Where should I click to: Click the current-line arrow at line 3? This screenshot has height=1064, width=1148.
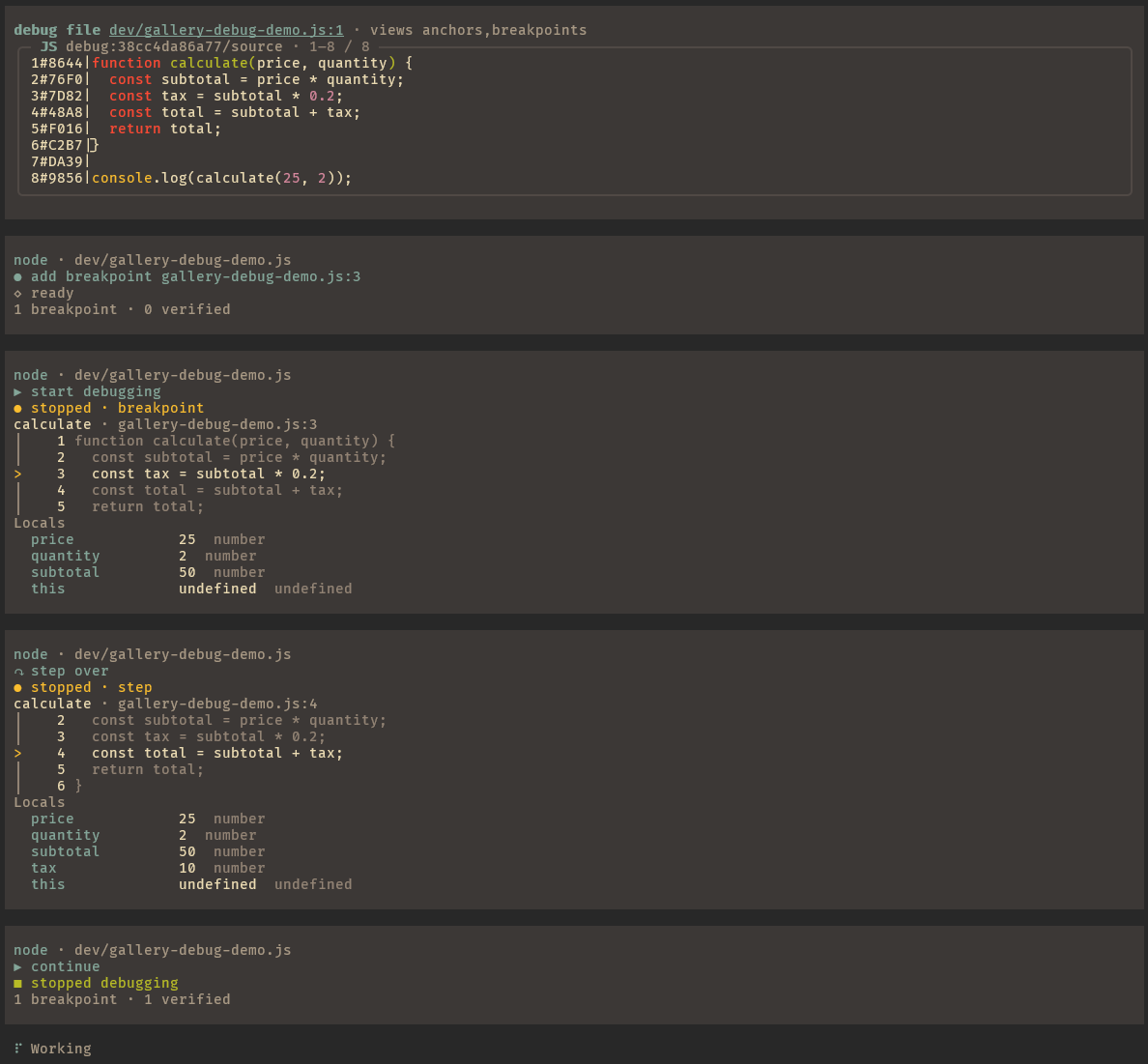[x=17, y=474]
